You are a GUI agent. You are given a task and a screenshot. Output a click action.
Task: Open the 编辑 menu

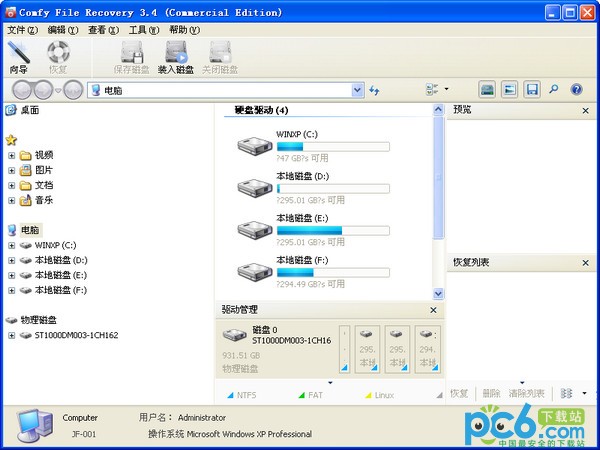click(63, 30)
